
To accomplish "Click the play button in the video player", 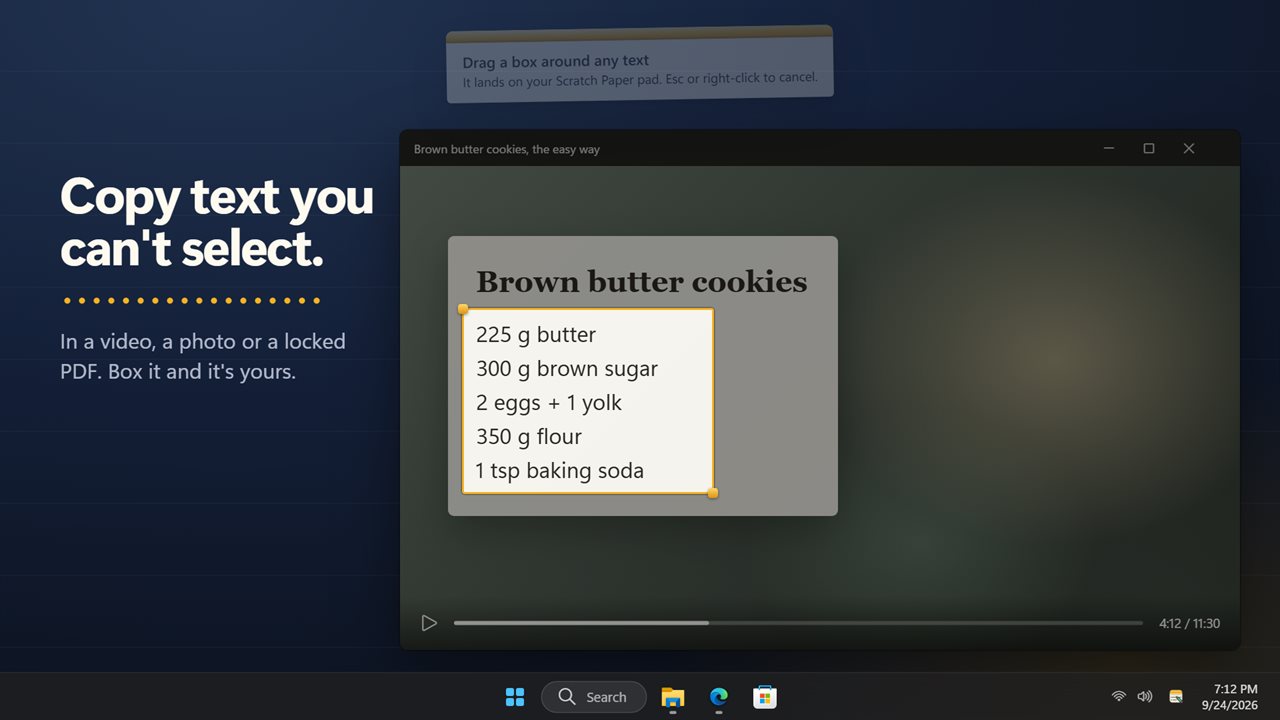I will point(429,623).
